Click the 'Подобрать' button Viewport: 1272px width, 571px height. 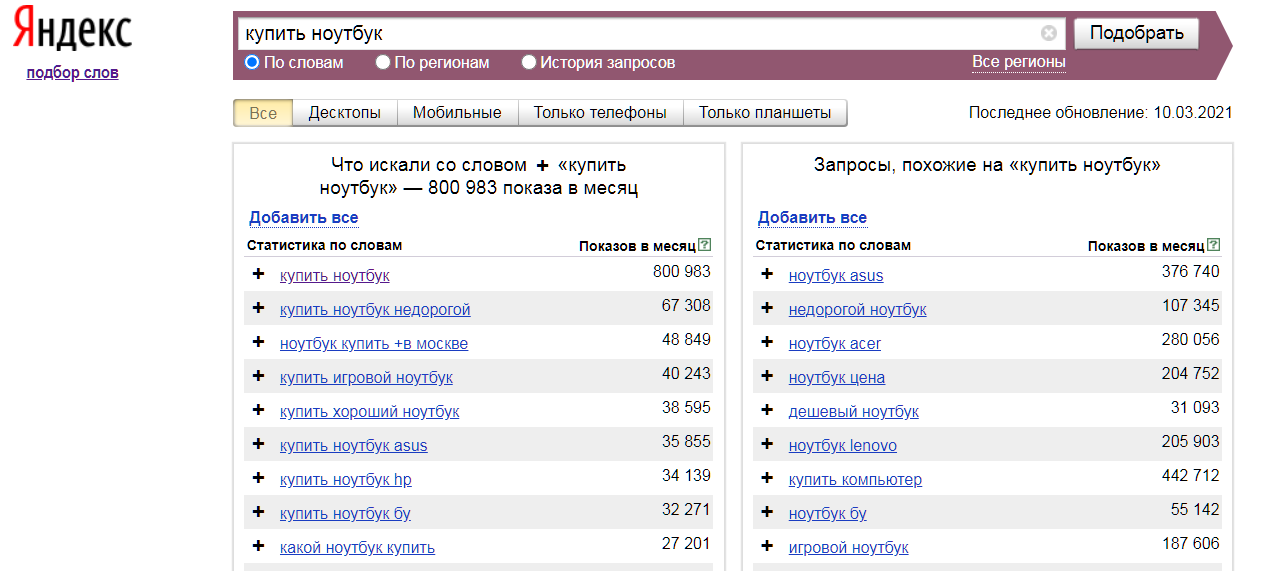point(1136,33)
